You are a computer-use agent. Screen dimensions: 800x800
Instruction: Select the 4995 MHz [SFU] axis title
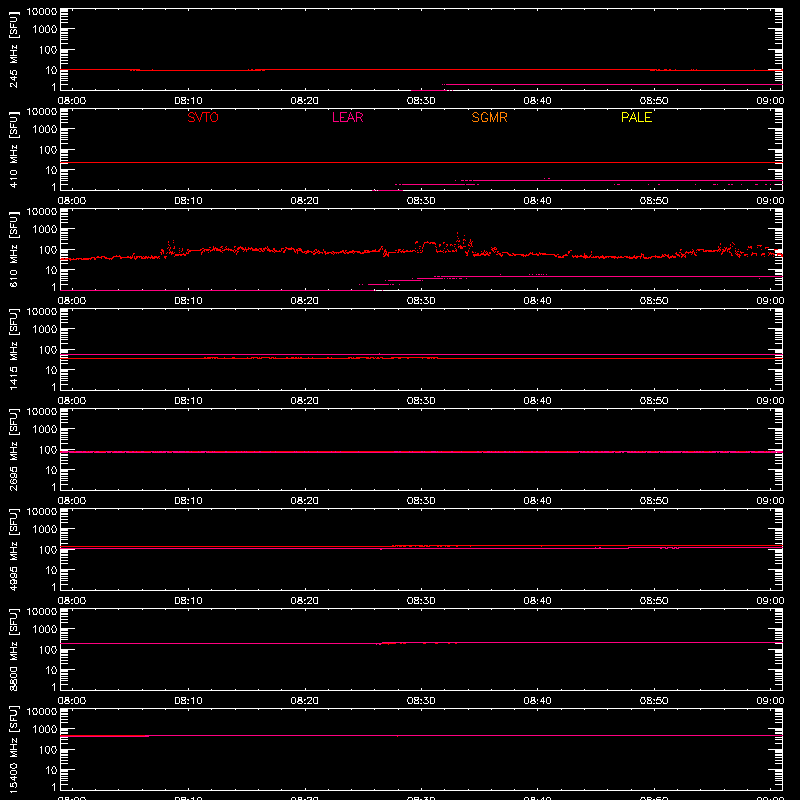pos(13,549)
